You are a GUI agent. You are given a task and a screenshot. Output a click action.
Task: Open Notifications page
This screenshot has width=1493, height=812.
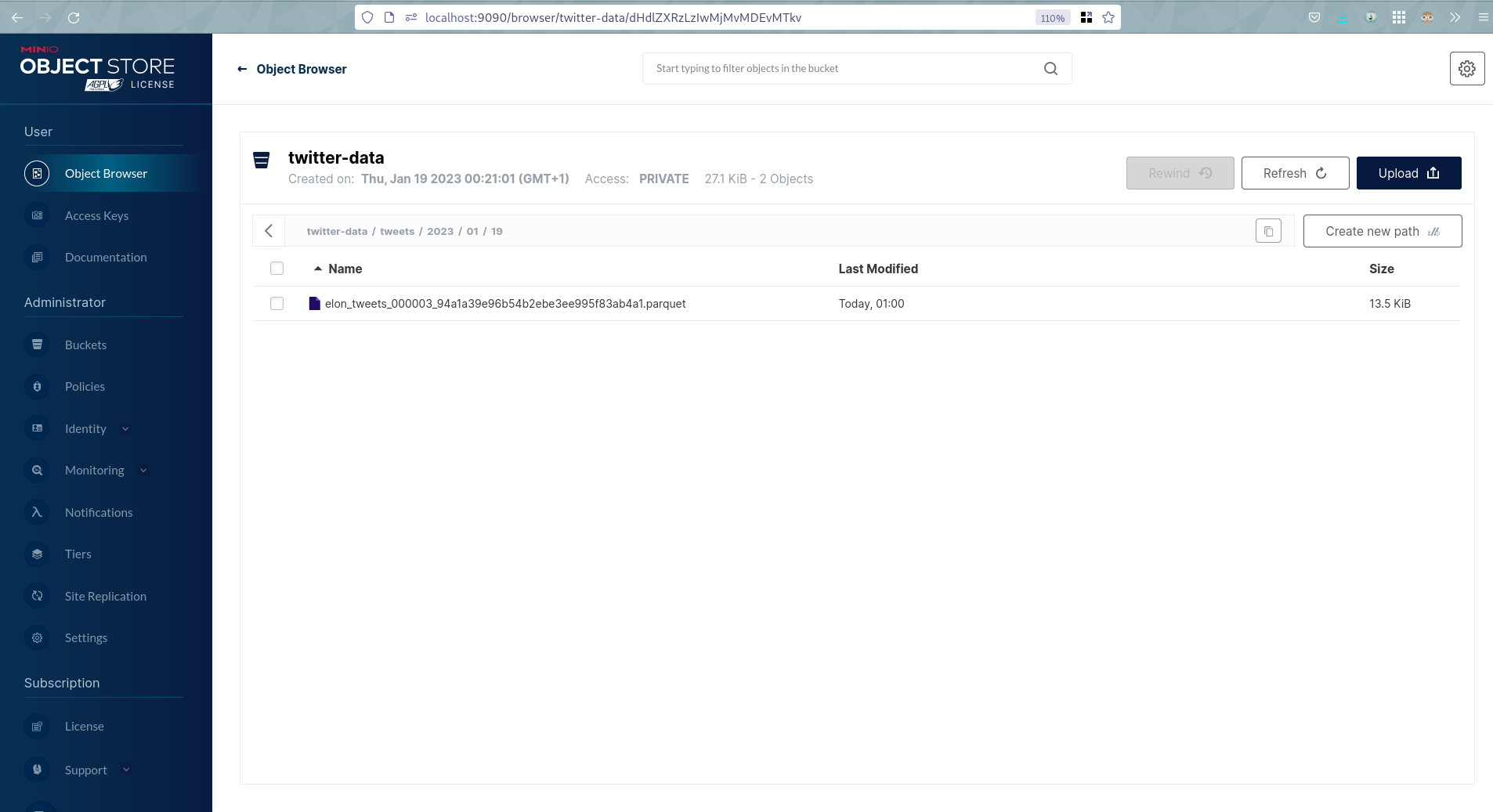[99, 512]
